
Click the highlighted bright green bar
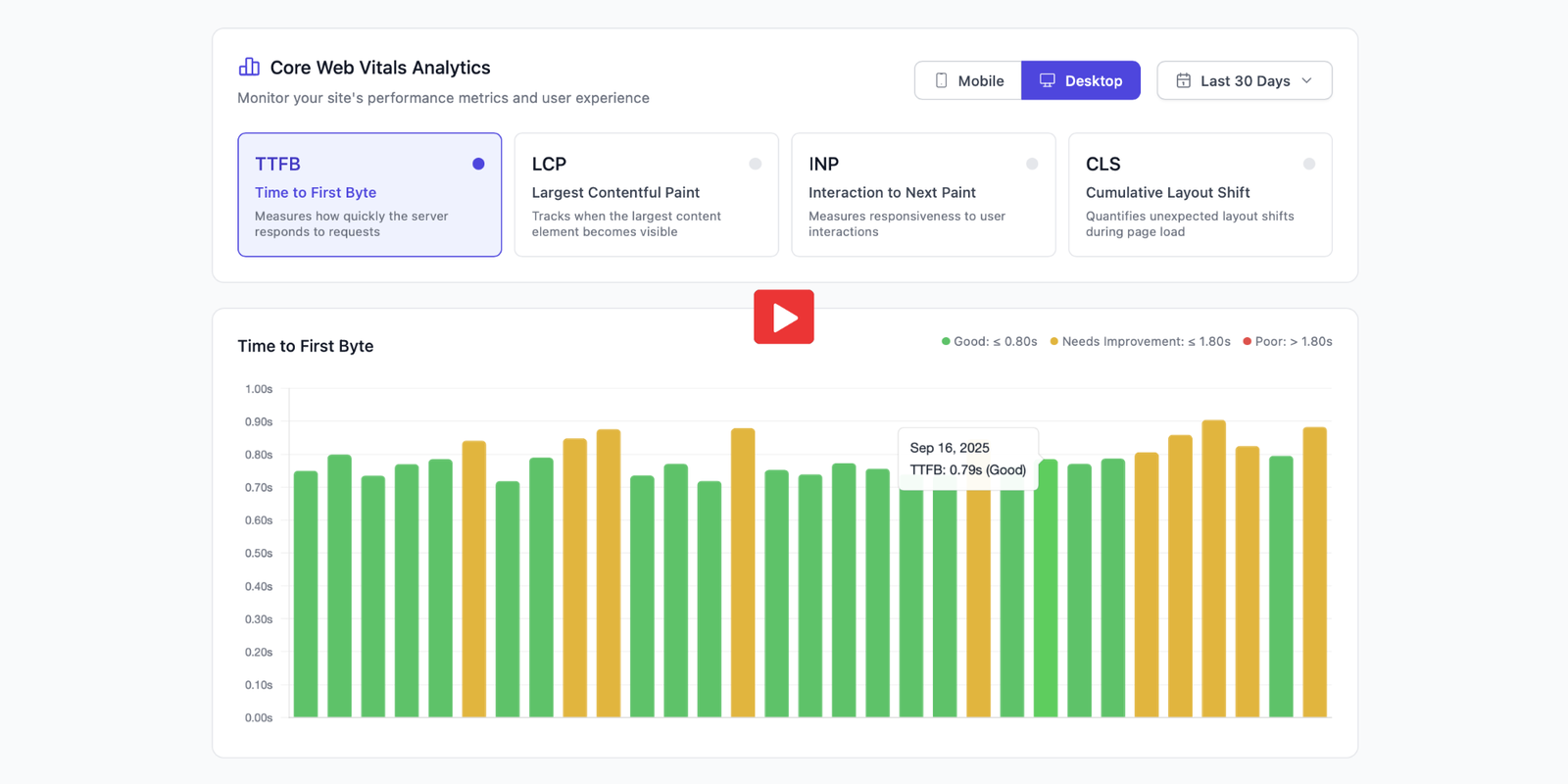[1046, 588]
